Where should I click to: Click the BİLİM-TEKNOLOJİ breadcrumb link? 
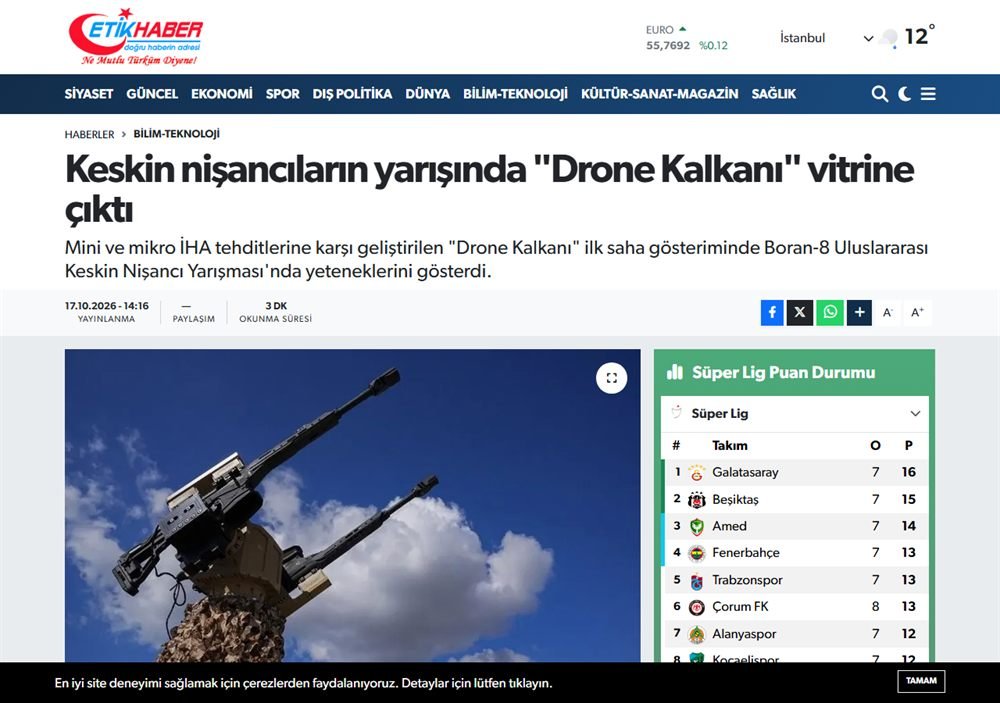177,134
